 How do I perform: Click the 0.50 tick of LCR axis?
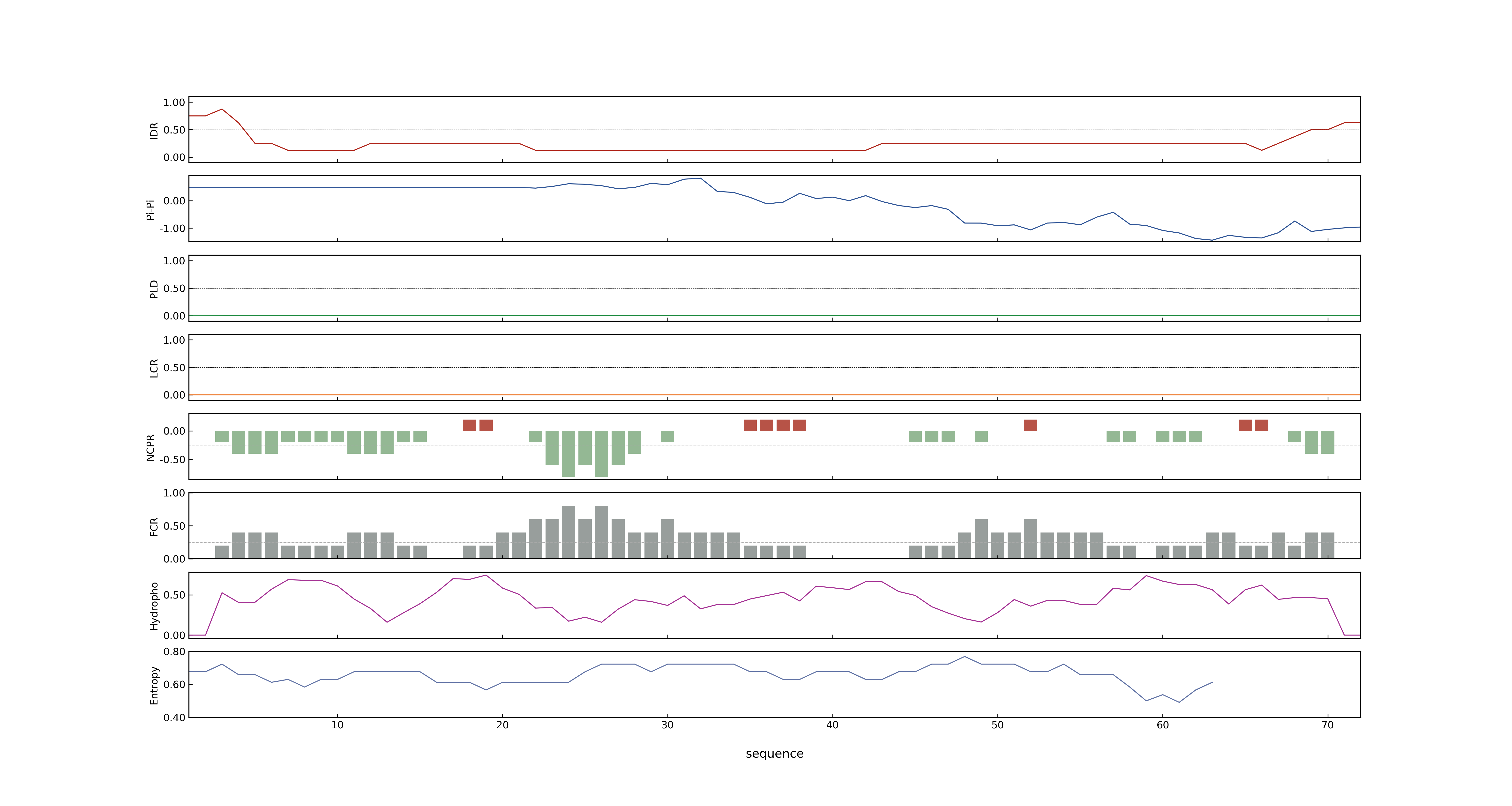click(x=174, y=368)
